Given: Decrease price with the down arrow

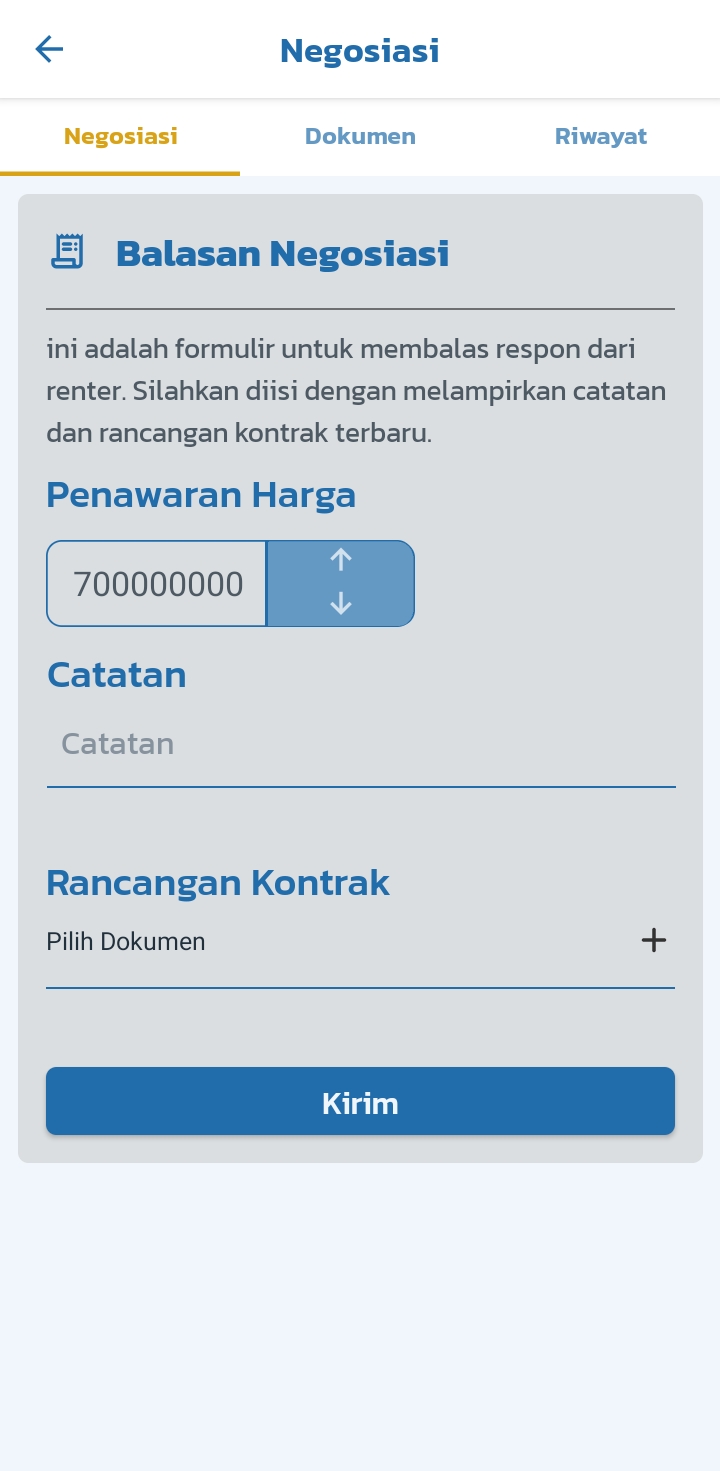Looking at the screenshot, I should pos(341,603).
